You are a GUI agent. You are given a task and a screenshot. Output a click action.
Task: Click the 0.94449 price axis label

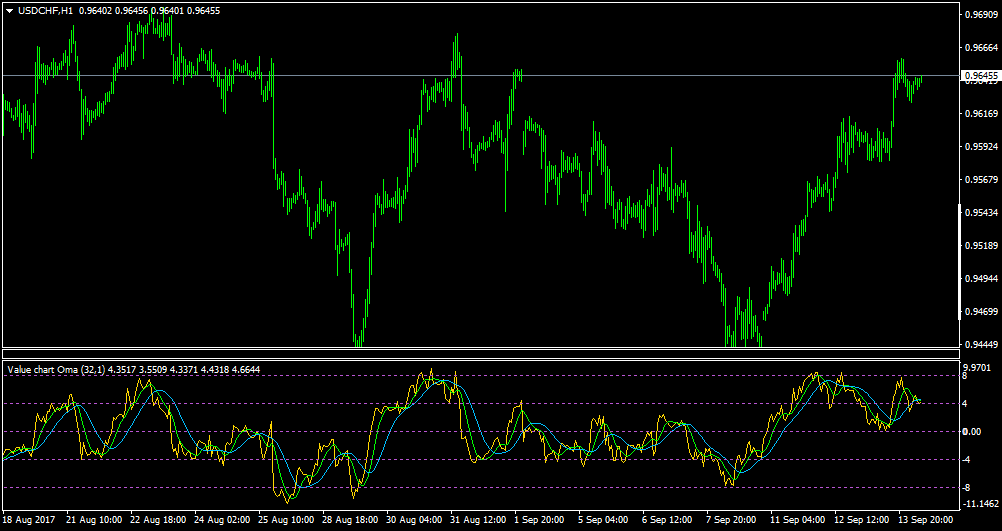[x=981, y=344]
